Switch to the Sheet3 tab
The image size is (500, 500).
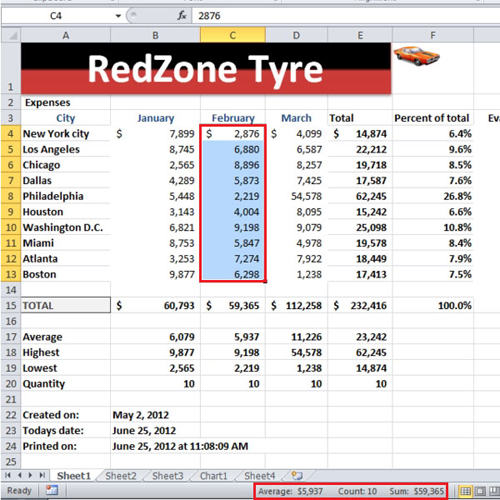point(168,476)
